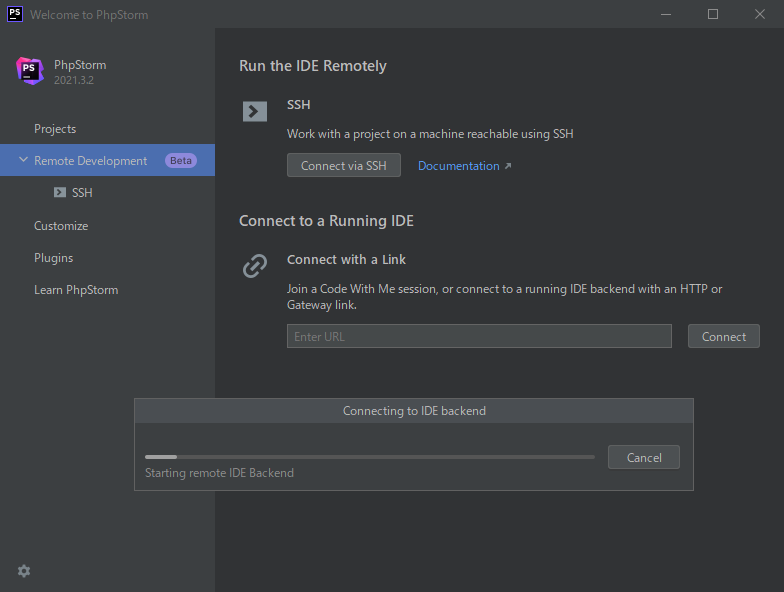This screenshot has height=592, width=784.
Task: Maximize the Welcome to PhpStorm window
Action: (x=713, y=14)
